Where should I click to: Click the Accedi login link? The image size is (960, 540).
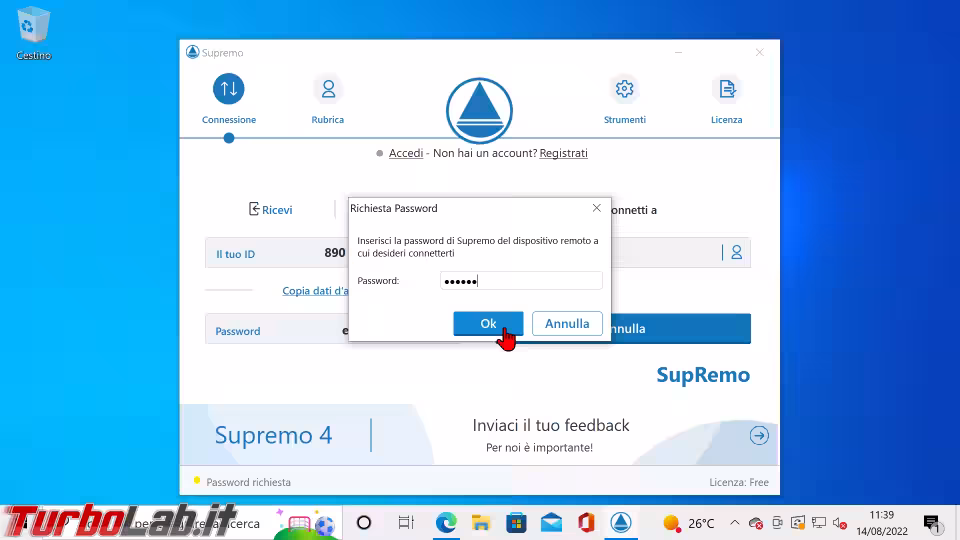tap(406, 153)
